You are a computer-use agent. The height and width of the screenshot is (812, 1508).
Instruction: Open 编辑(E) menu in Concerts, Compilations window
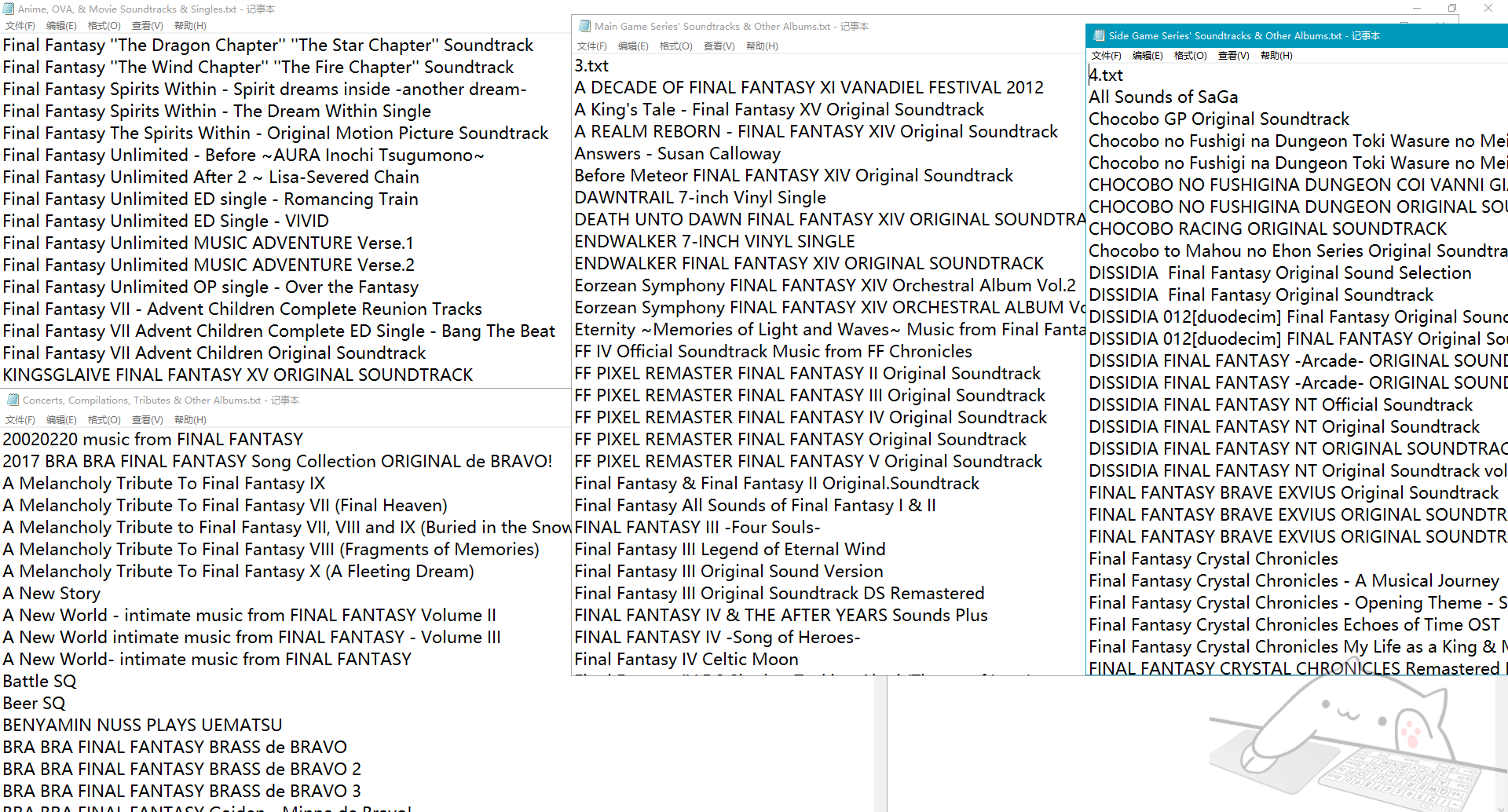[61, 420]
